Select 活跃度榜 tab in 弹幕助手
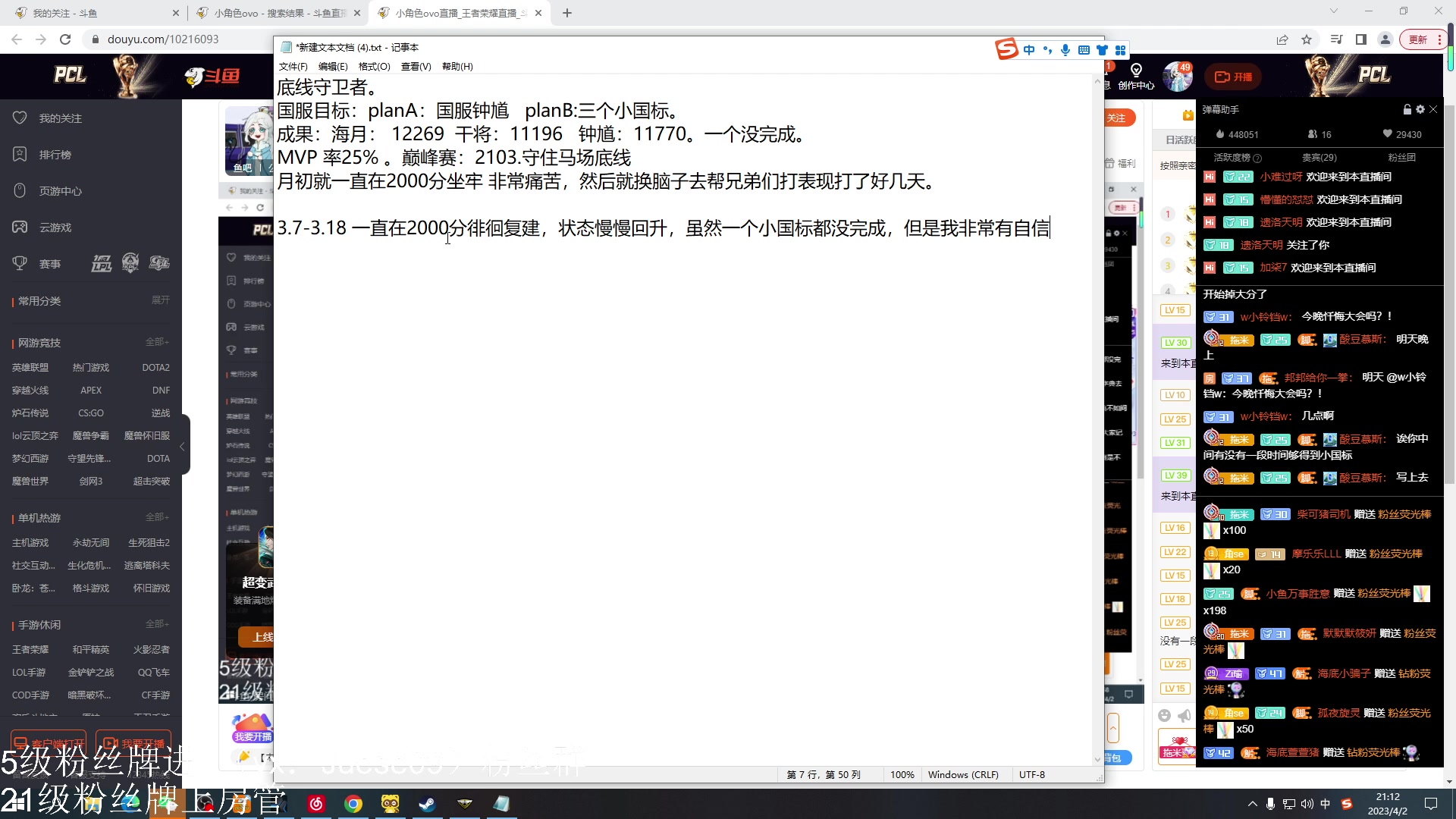 (x=1238, y=158)
